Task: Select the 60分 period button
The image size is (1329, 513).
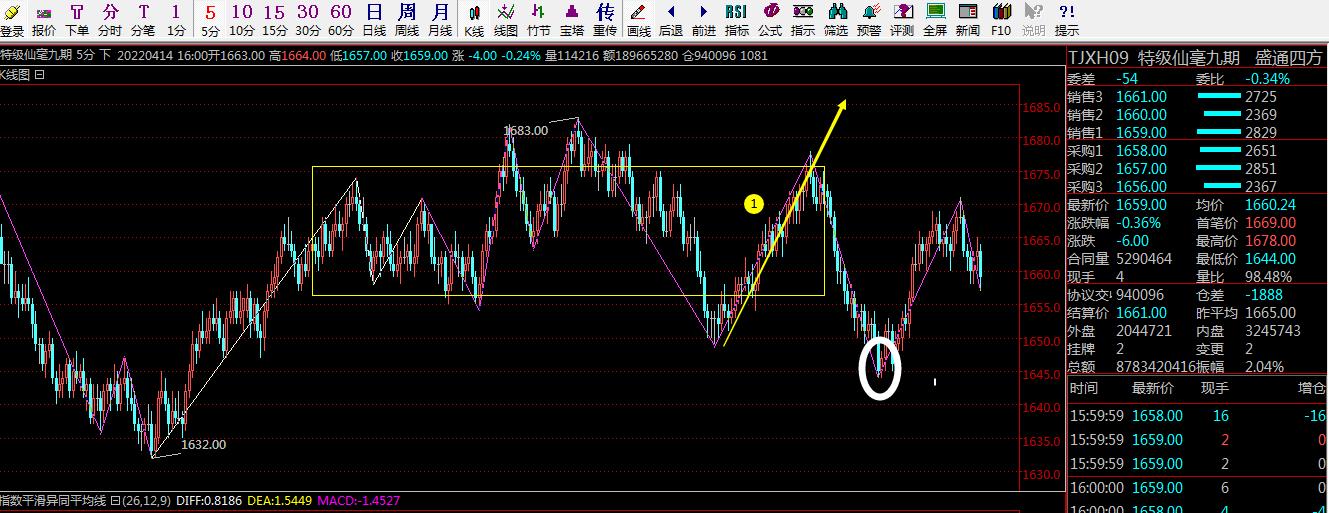Action: pyautogui.click(x=340, y=19)
